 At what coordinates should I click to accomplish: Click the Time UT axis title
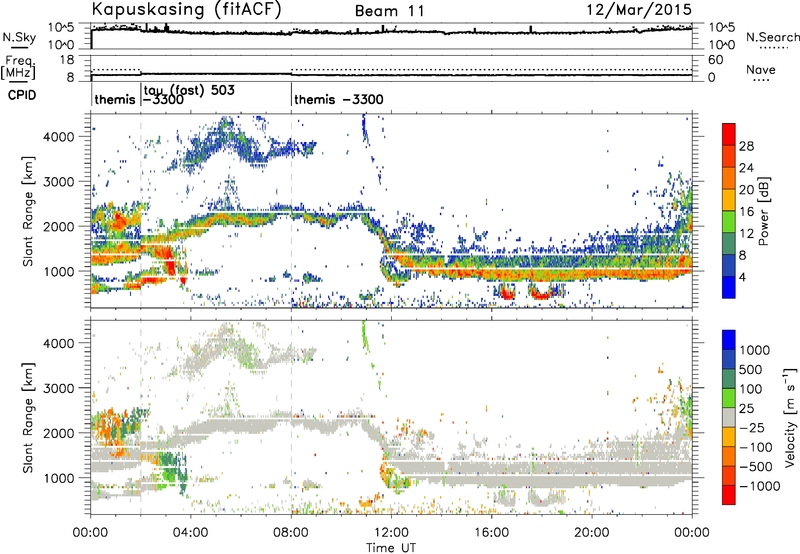tap(391, 548)
